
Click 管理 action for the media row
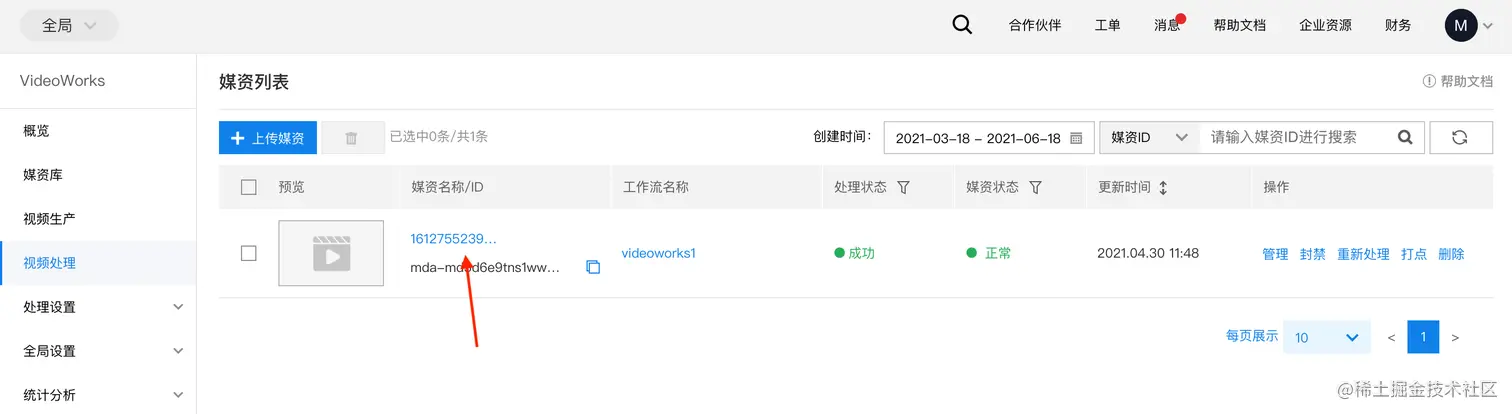[1275, 254]
